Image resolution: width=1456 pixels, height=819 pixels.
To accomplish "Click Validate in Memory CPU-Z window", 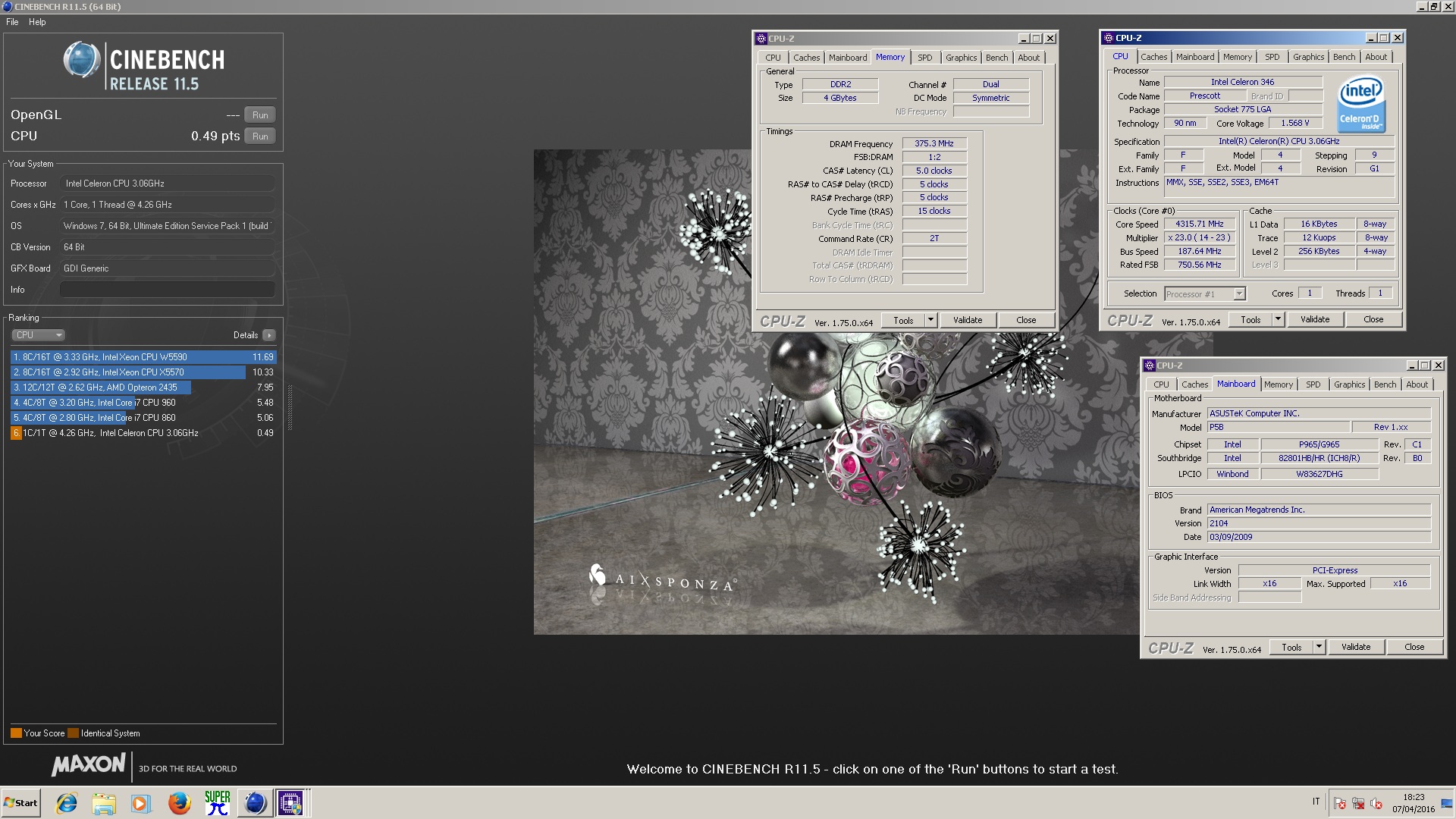I will tap(968, 320).
